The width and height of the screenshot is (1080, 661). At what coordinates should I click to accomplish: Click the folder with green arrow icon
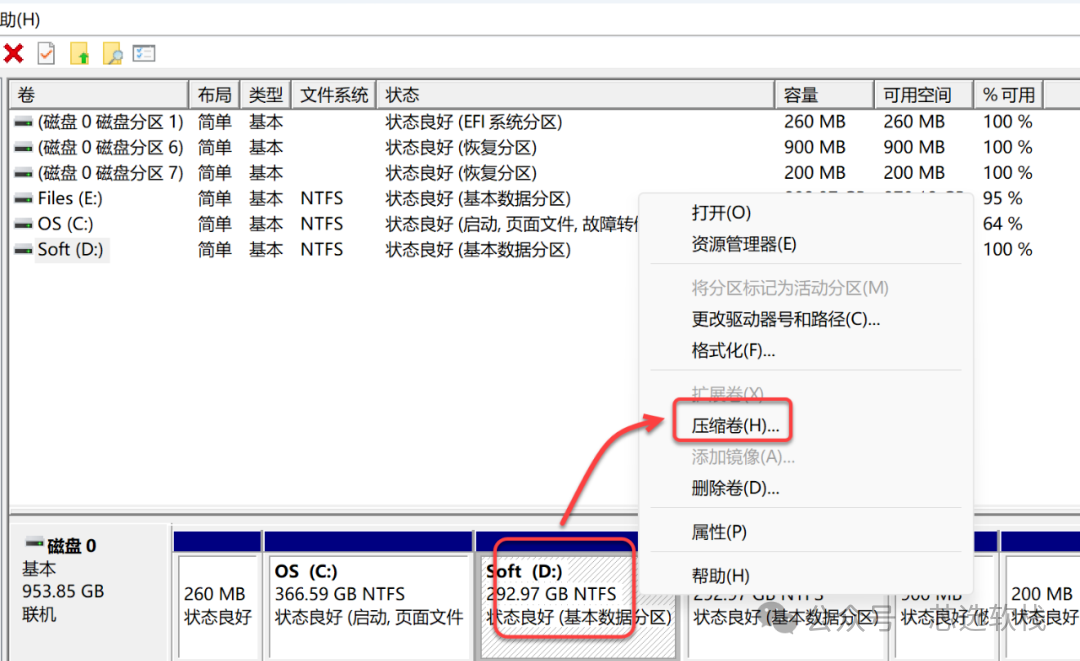click(80, 53)
